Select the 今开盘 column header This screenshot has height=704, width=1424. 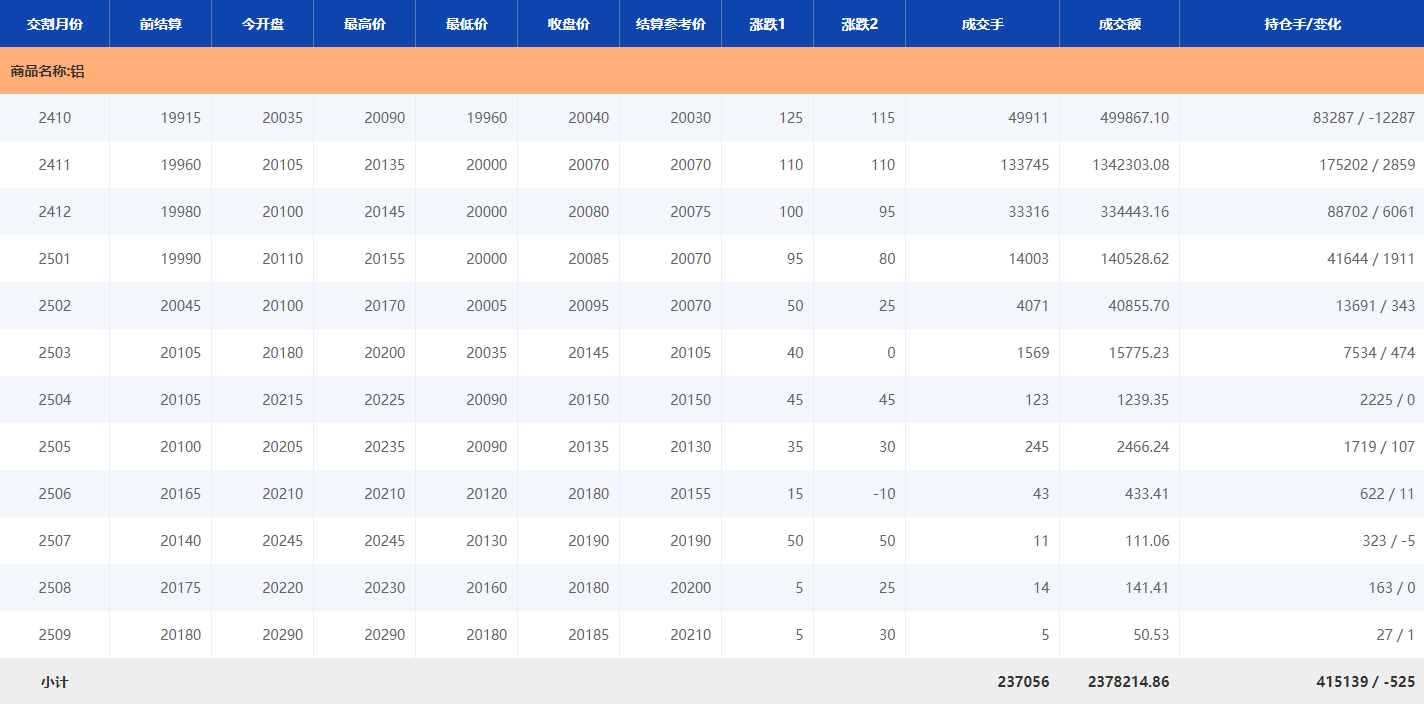point(262,24)
